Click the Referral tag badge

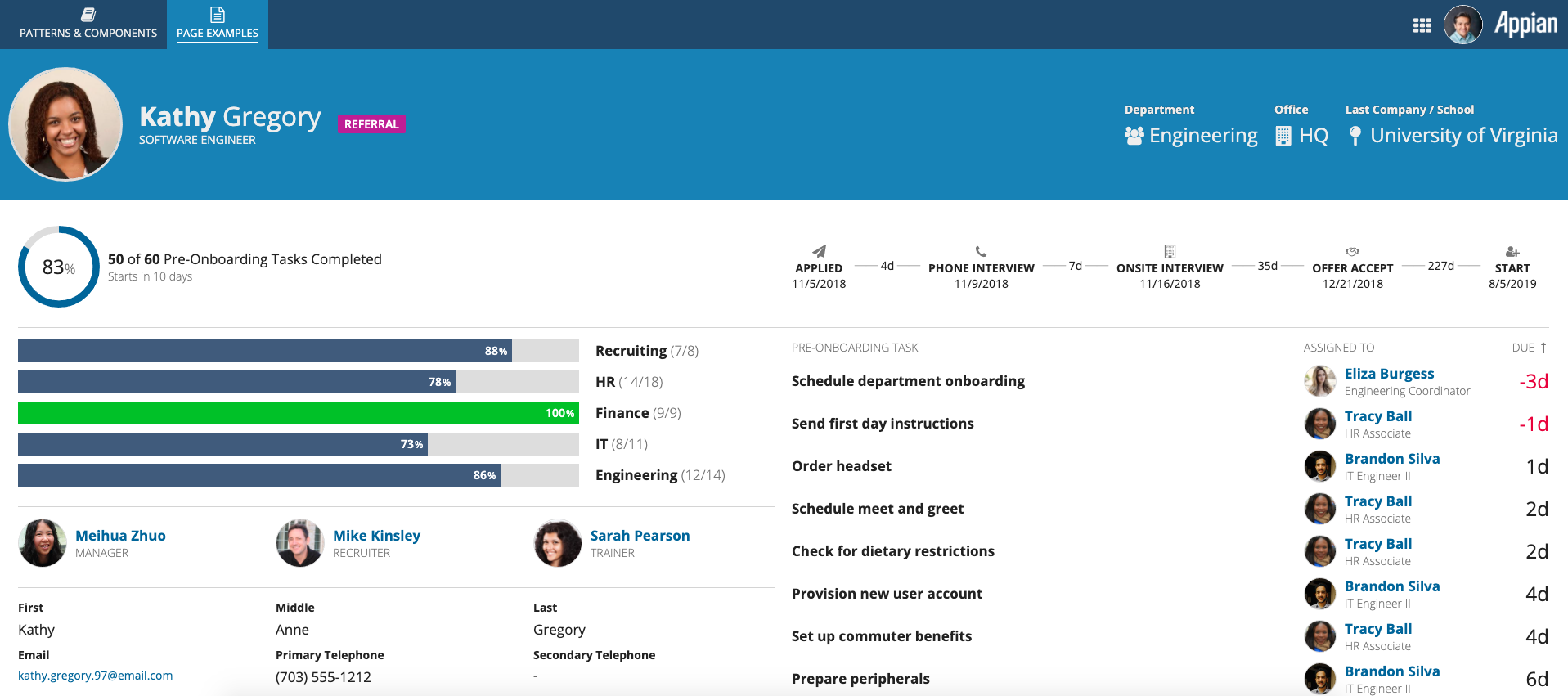click(x=371, y=124)
